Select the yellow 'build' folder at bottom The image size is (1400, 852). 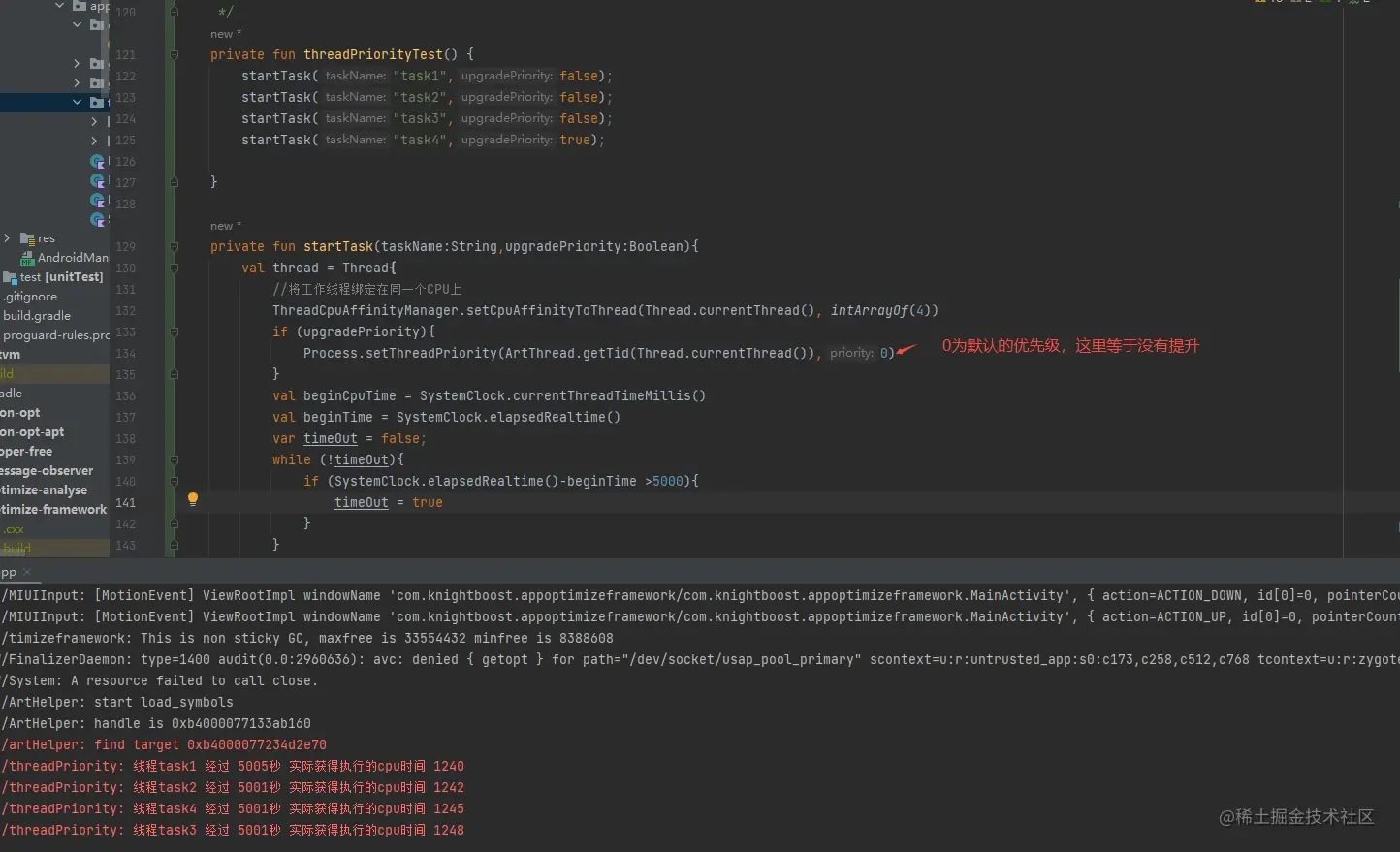click(16, 549)
